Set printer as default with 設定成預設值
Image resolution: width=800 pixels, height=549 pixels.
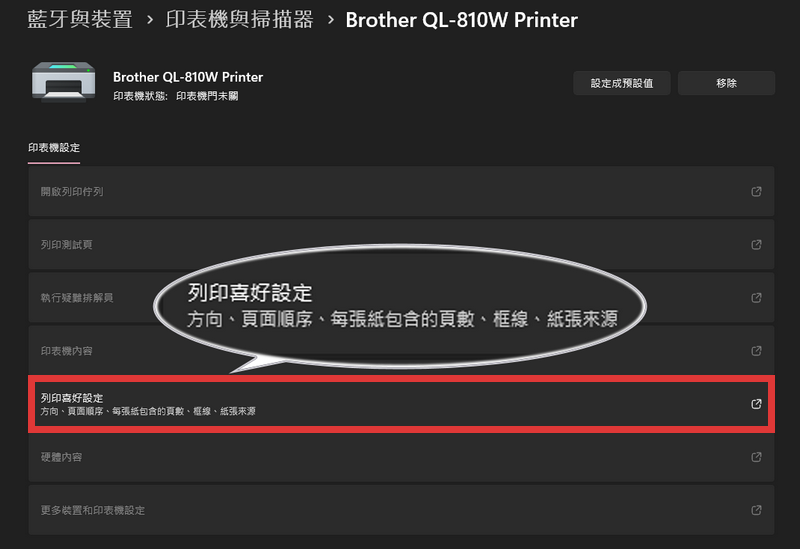(621, 83)
